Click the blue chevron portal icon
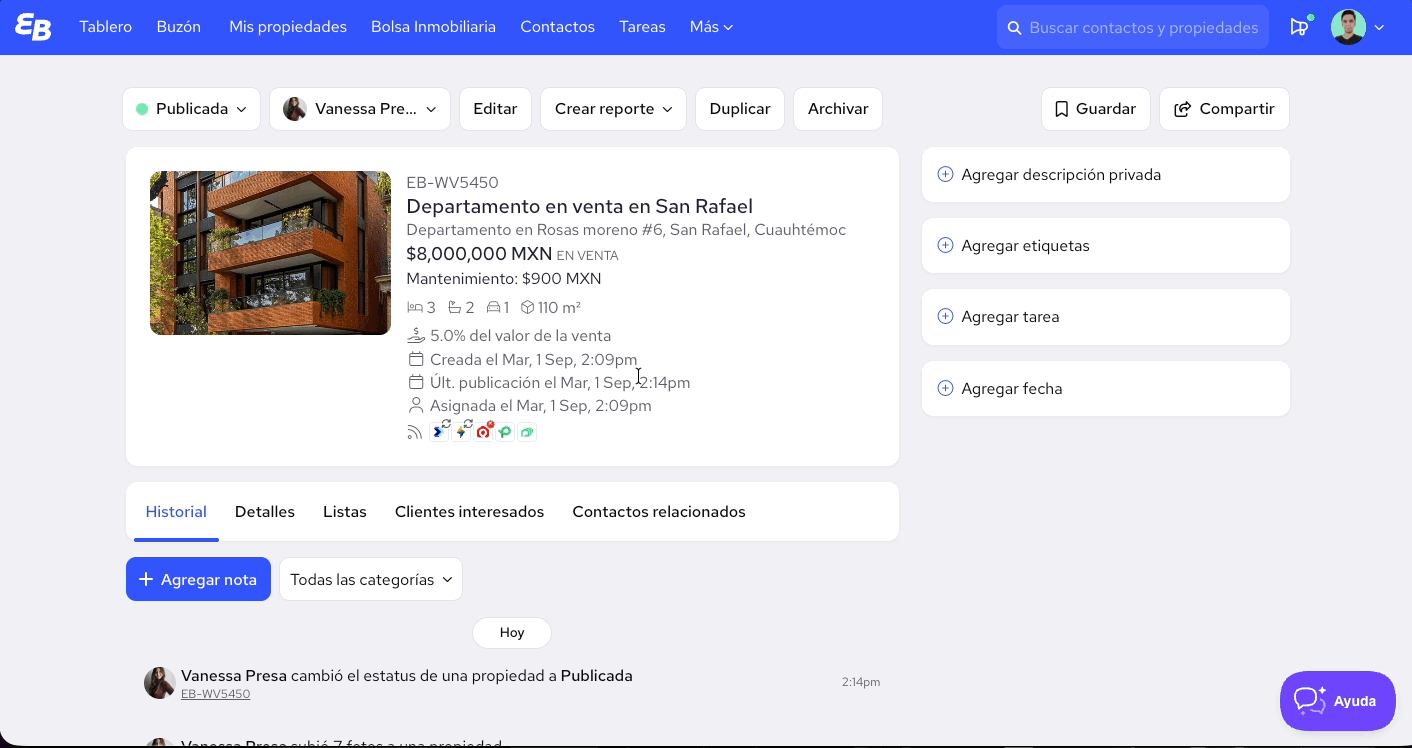This screenshot has width=1412, height=748. coord(440,431)
